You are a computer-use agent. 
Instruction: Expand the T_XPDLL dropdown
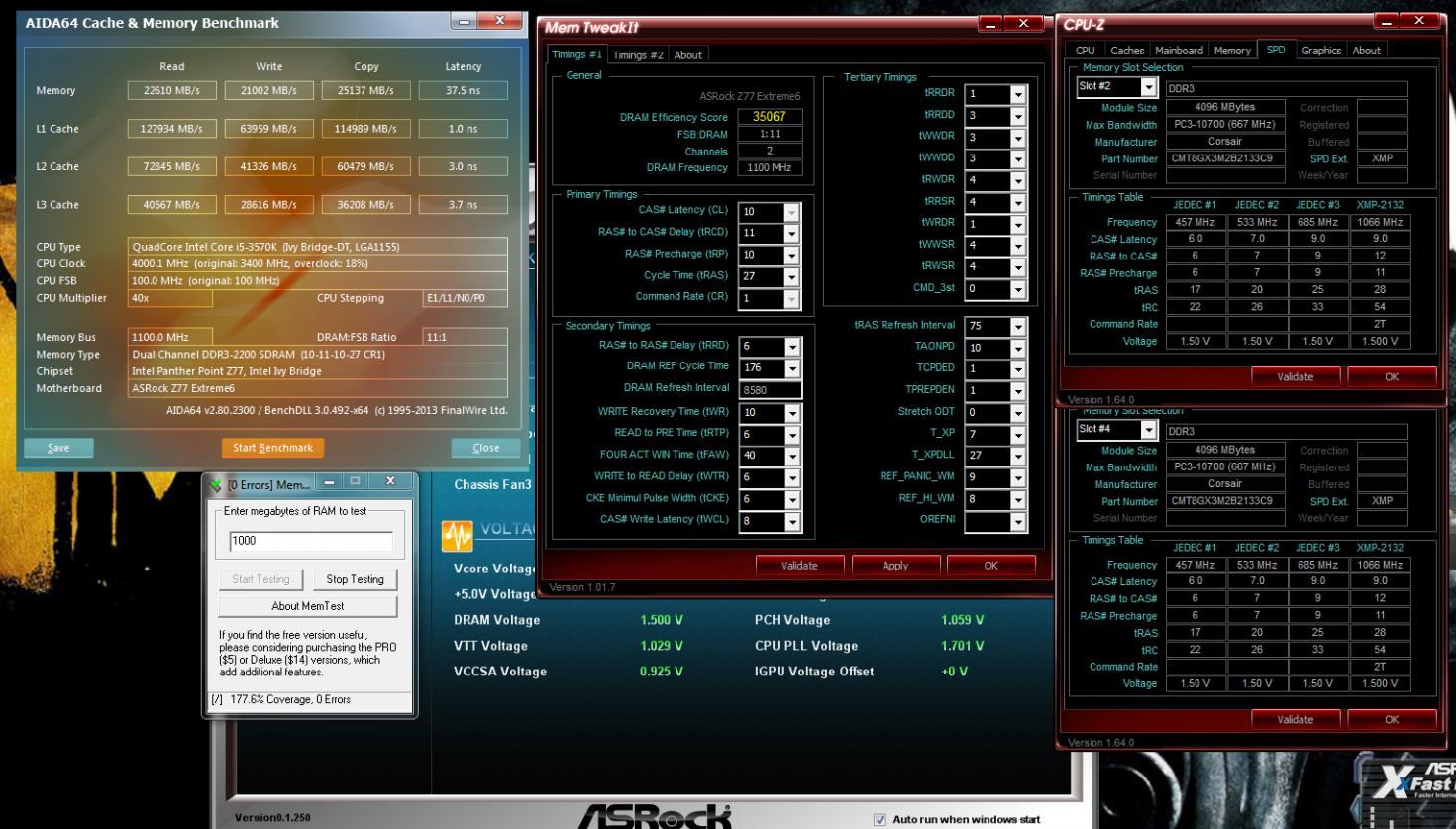tap(1018, 457)
